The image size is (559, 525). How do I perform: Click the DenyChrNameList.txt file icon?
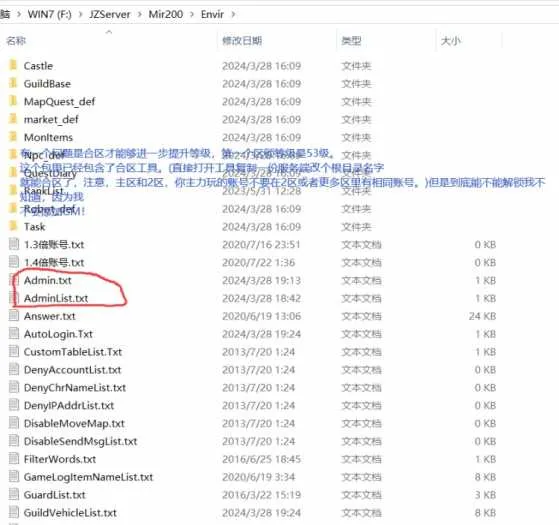(14, 387)
